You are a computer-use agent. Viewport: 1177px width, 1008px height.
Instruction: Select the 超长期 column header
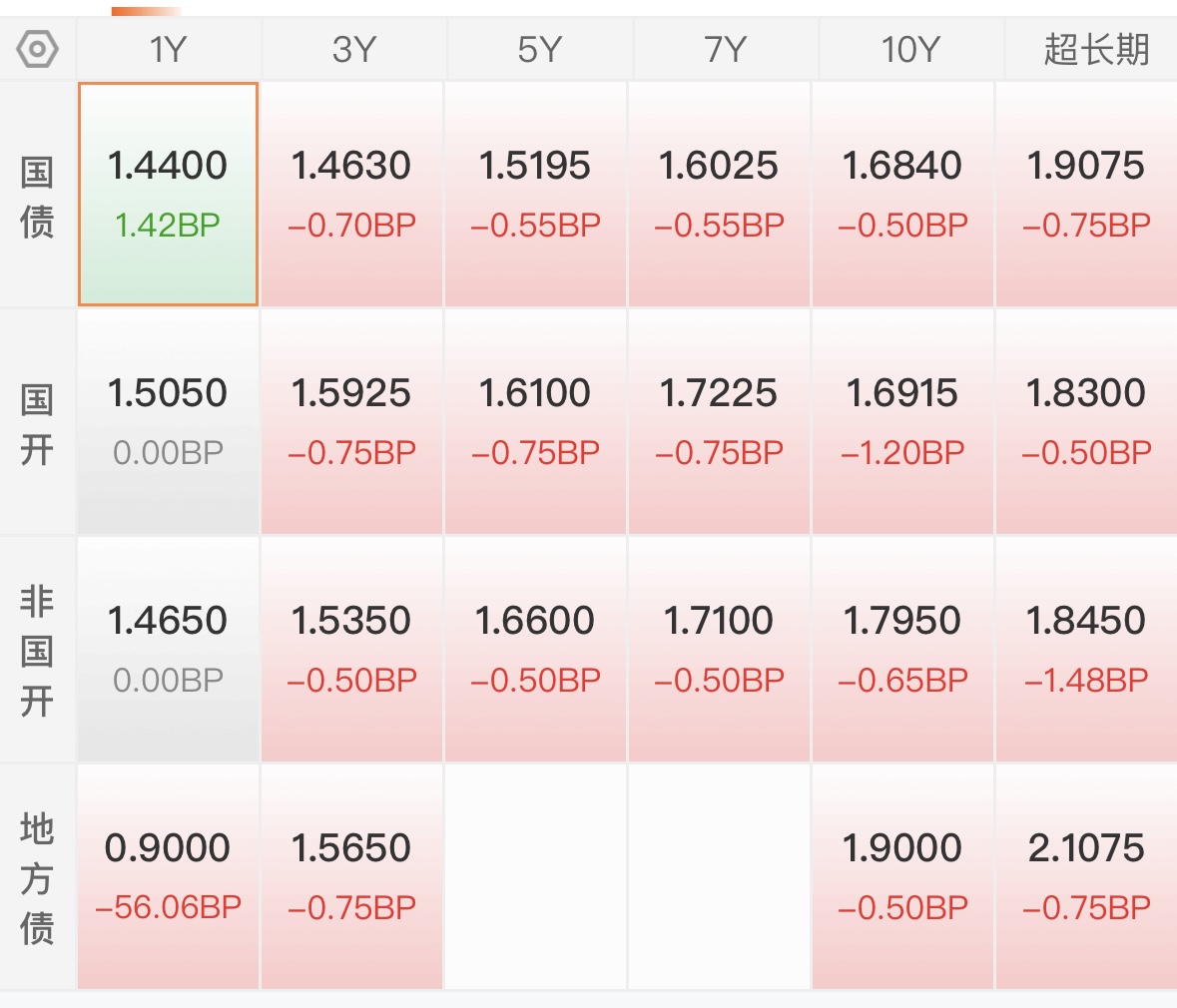pyautogui.click(x=1096, y=50)
